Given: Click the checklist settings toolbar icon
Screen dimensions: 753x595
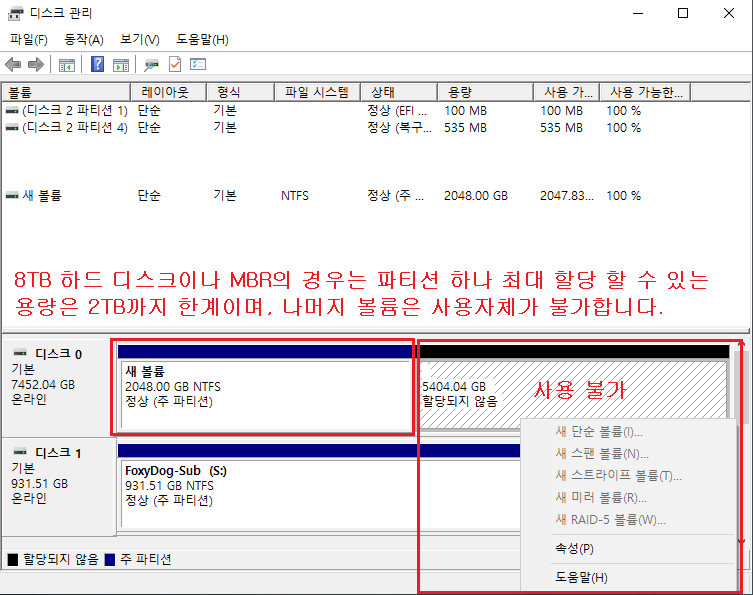Looking at the screenshot, I should point(198,64).
